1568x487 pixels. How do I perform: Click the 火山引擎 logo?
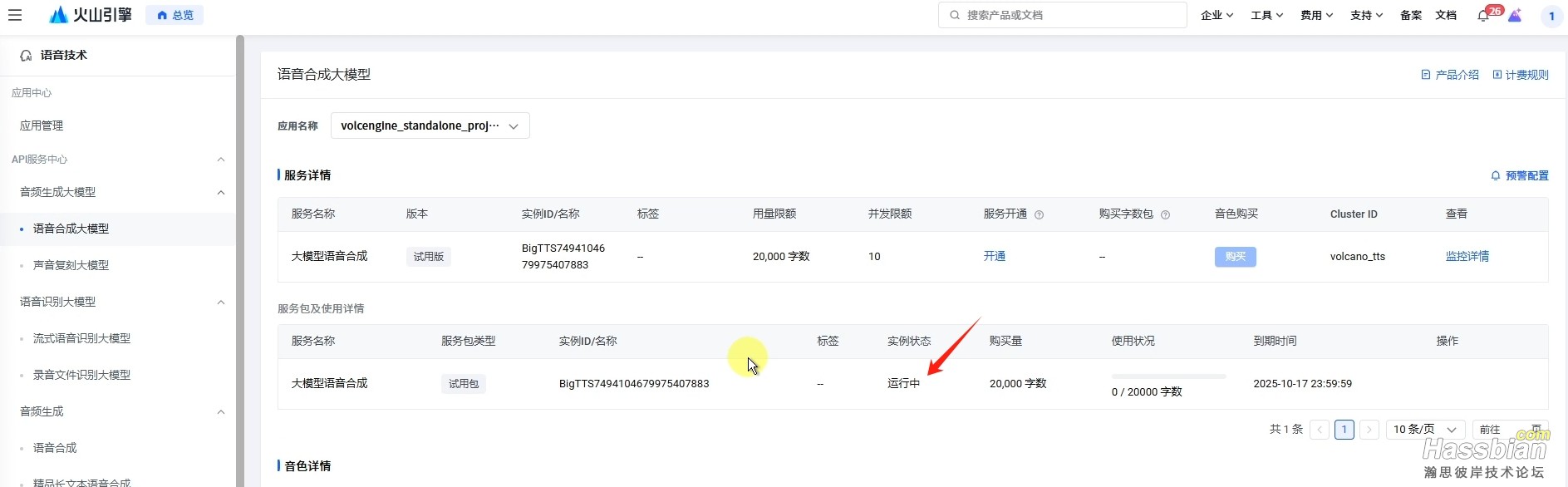point(91,15)
